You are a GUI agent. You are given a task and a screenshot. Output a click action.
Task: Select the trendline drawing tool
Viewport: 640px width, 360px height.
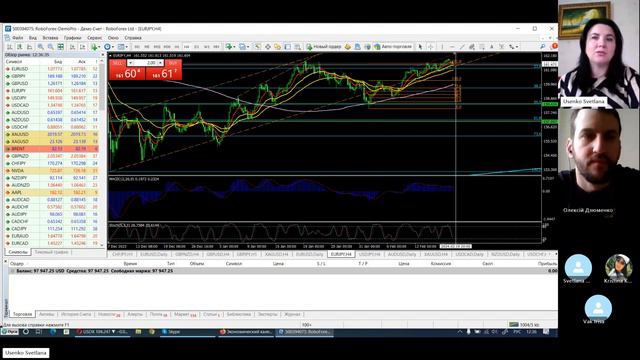point(462,47)
